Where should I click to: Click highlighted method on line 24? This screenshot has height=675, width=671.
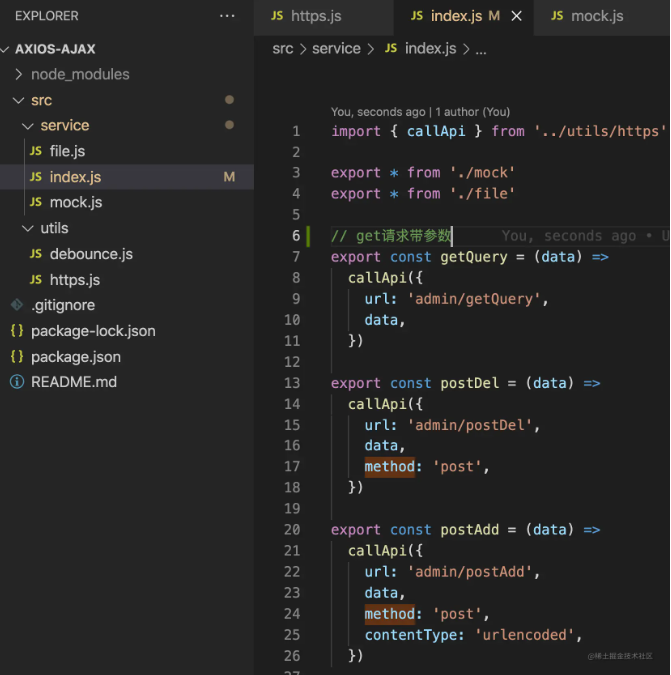pos(390,614)
